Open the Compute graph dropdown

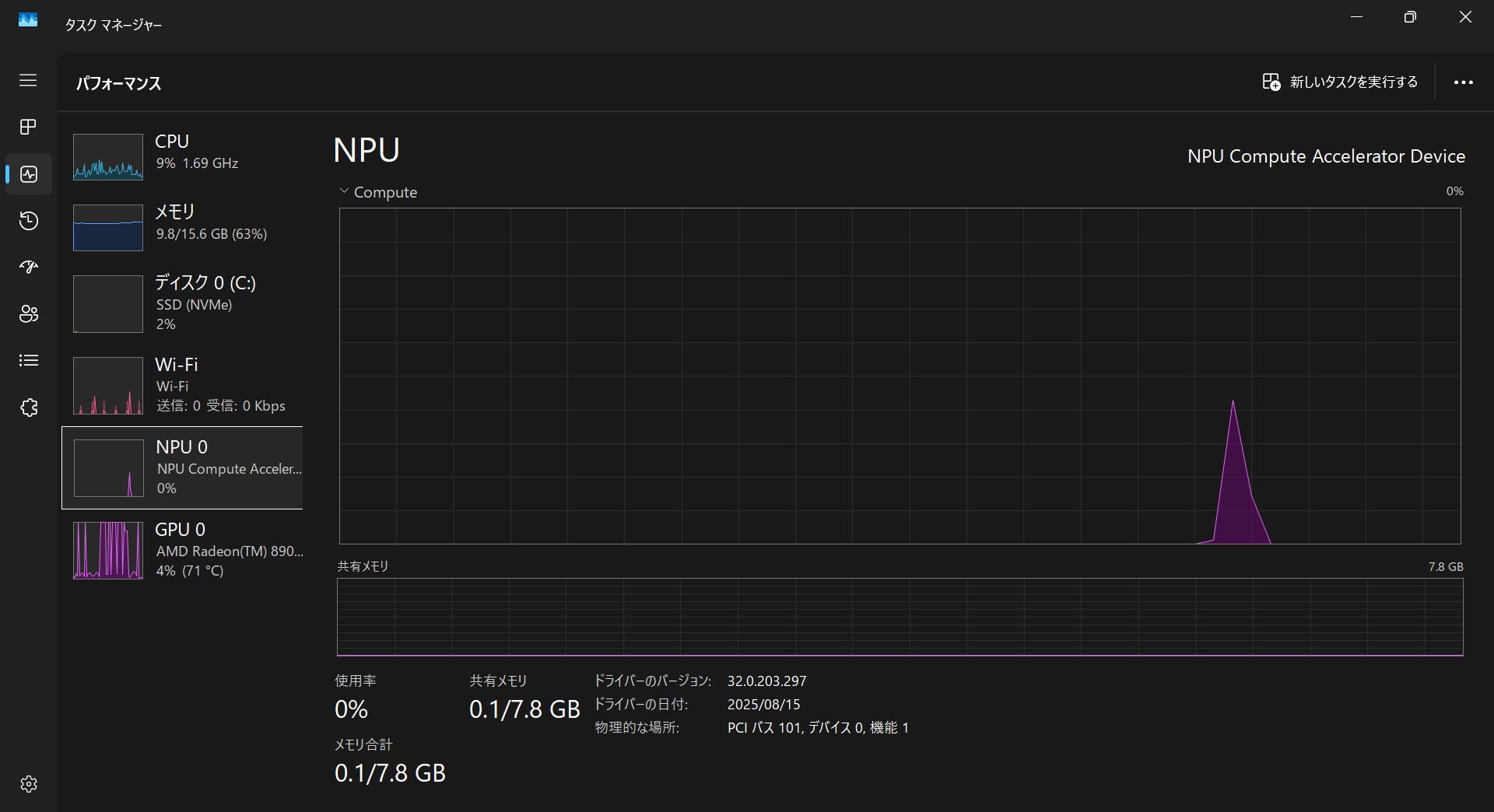[378, 192]
